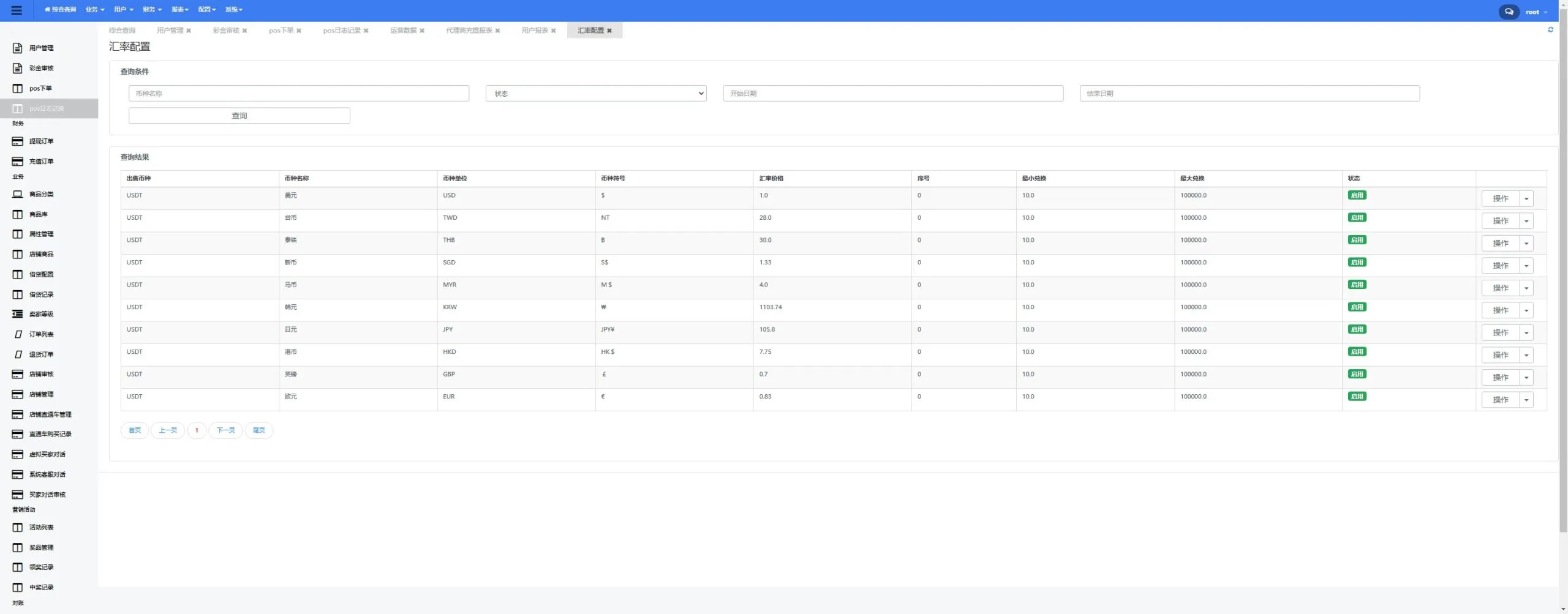Open the chat messages icon beside root
Viewport: 1568px width, 614px height.
click(1509, 12)
